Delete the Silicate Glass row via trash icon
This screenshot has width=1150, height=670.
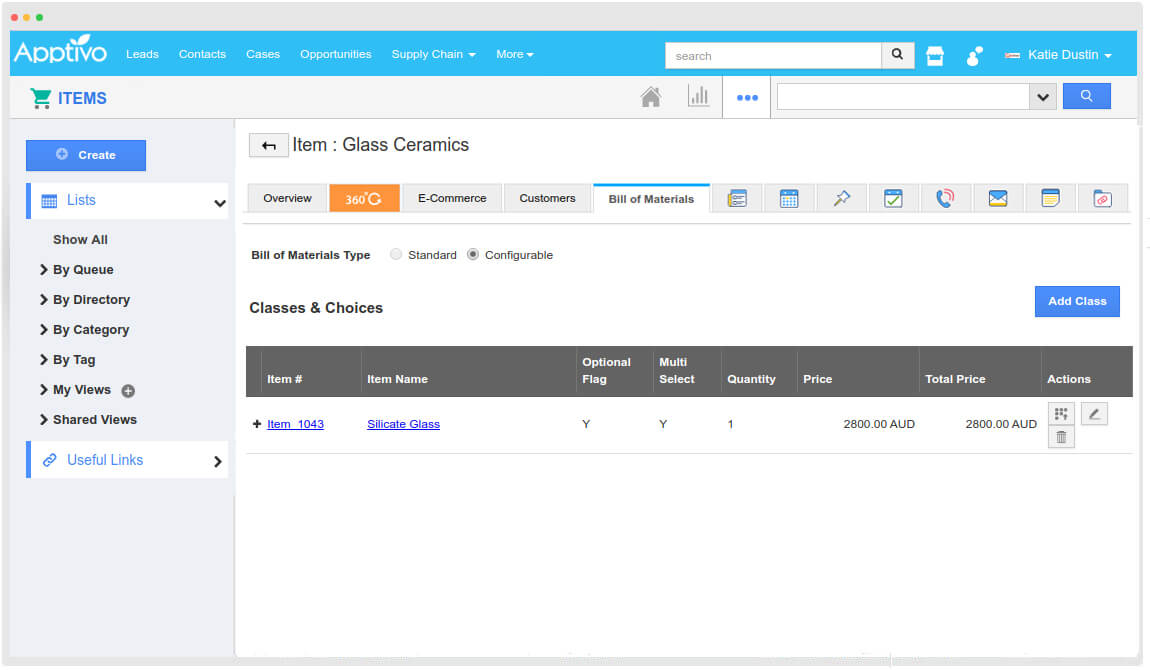point(1061,436)
